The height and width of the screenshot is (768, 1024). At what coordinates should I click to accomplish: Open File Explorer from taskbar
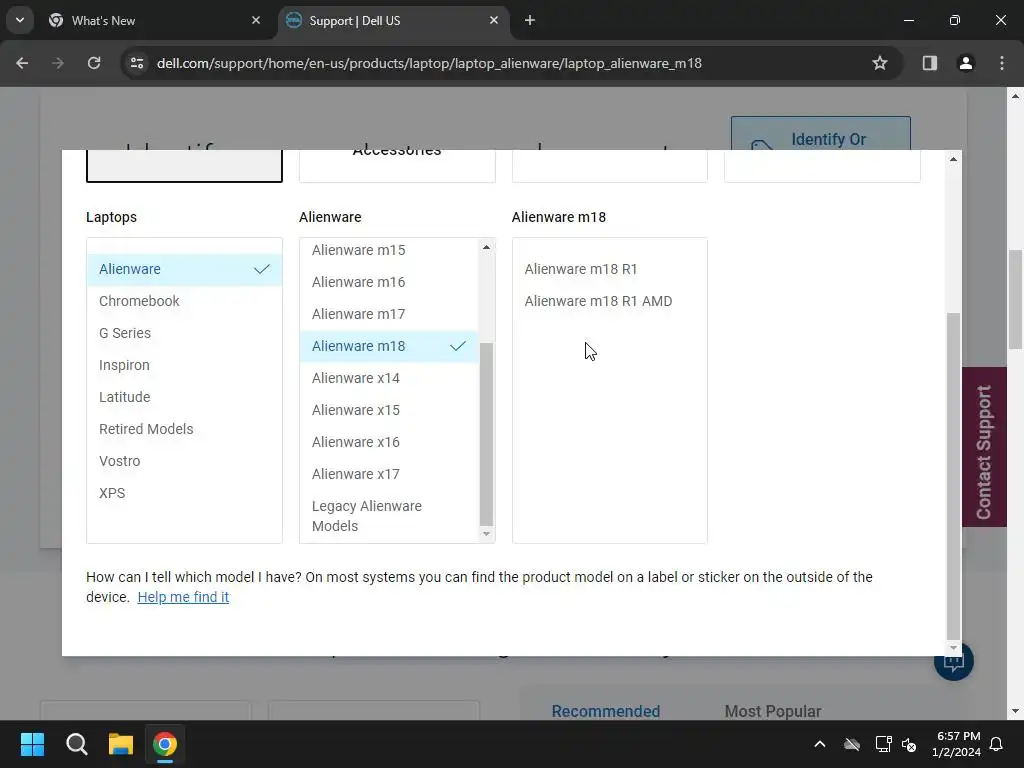click(x=121, y=744)
